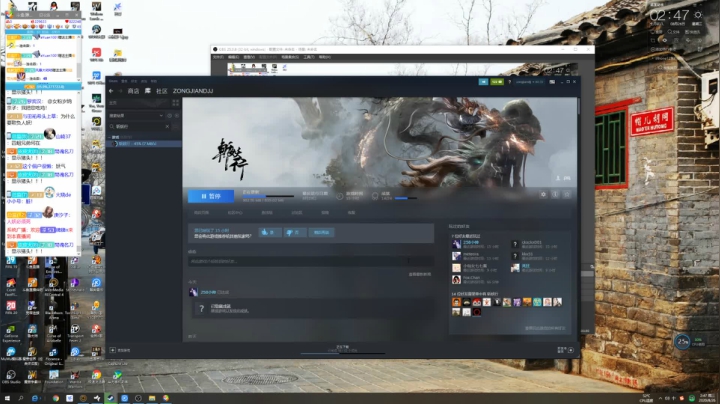Choose thumbs down 否 for the review
This screenshot has width=720, height=404.
(x=295, y=232)
